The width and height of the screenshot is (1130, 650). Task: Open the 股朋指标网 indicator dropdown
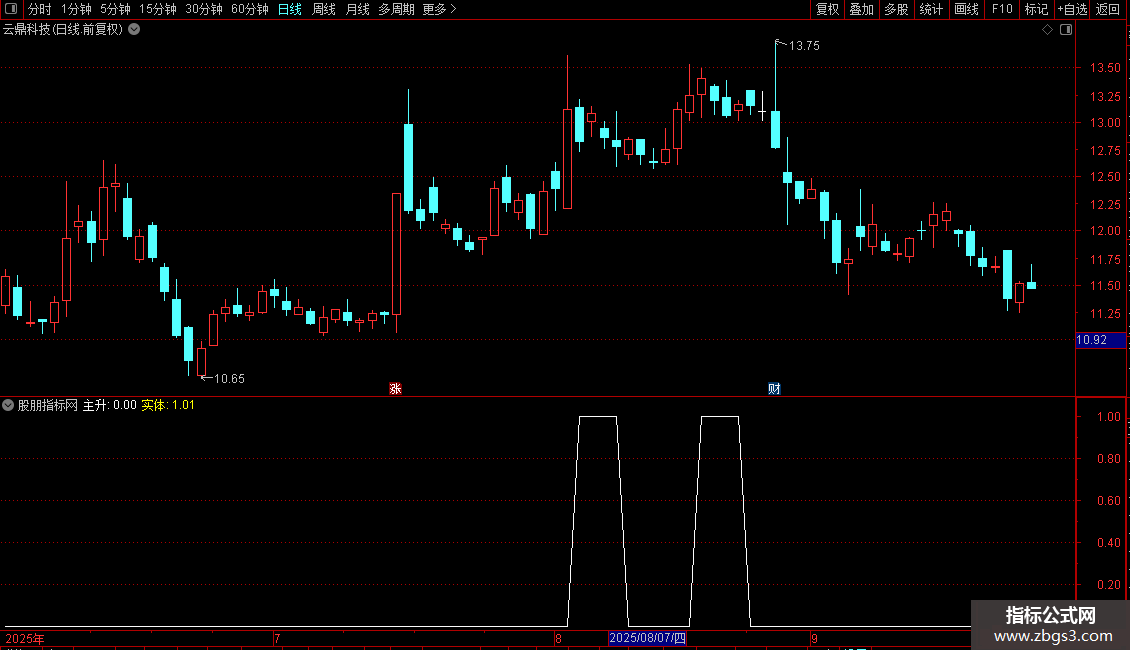pyautogui.click(x=8, y=405)
